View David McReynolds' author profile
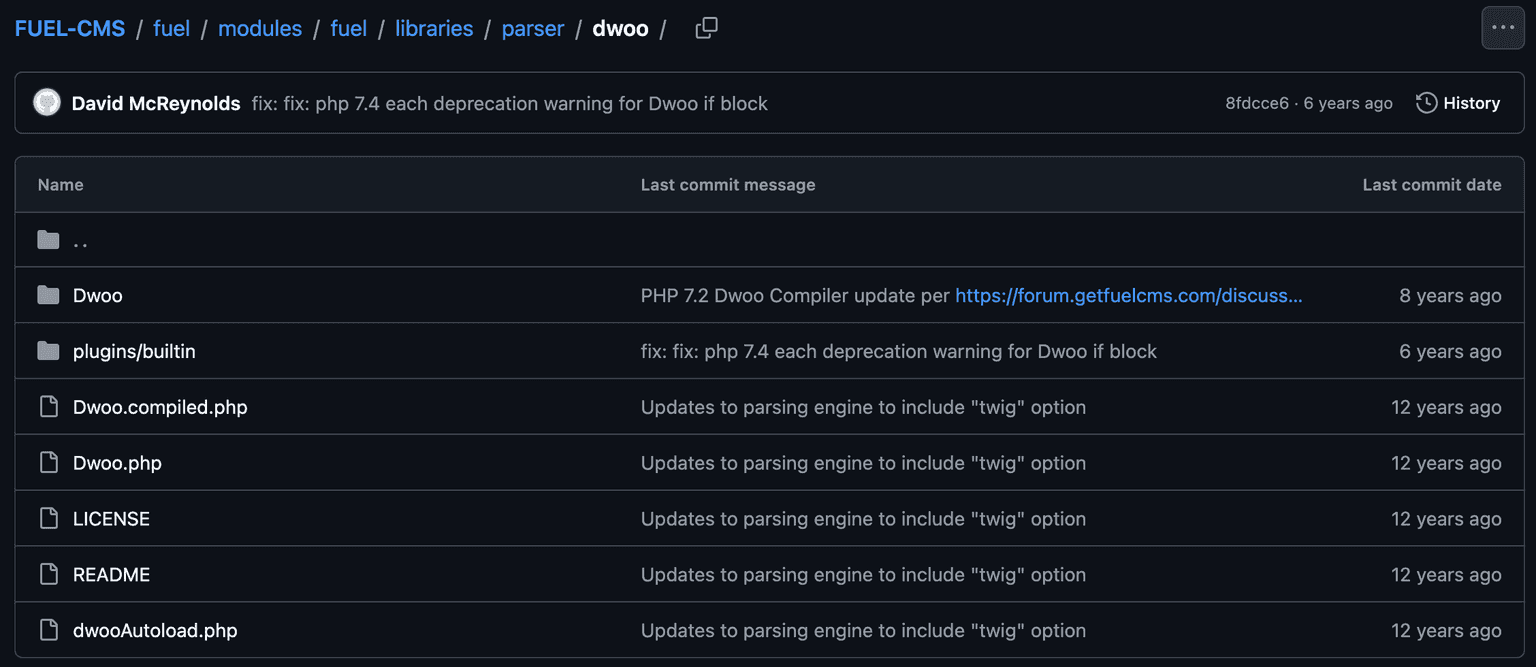 [156, 103]
